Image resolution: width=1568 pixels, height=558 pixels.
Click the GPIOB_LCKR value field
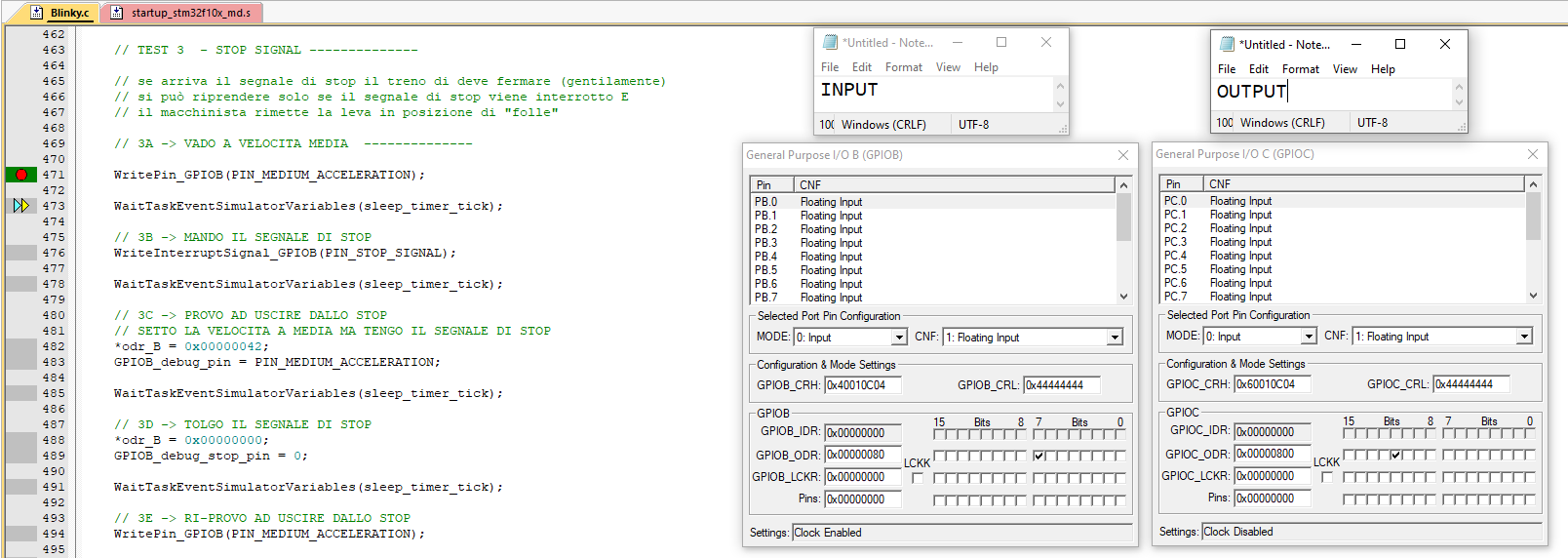point(863,477)
